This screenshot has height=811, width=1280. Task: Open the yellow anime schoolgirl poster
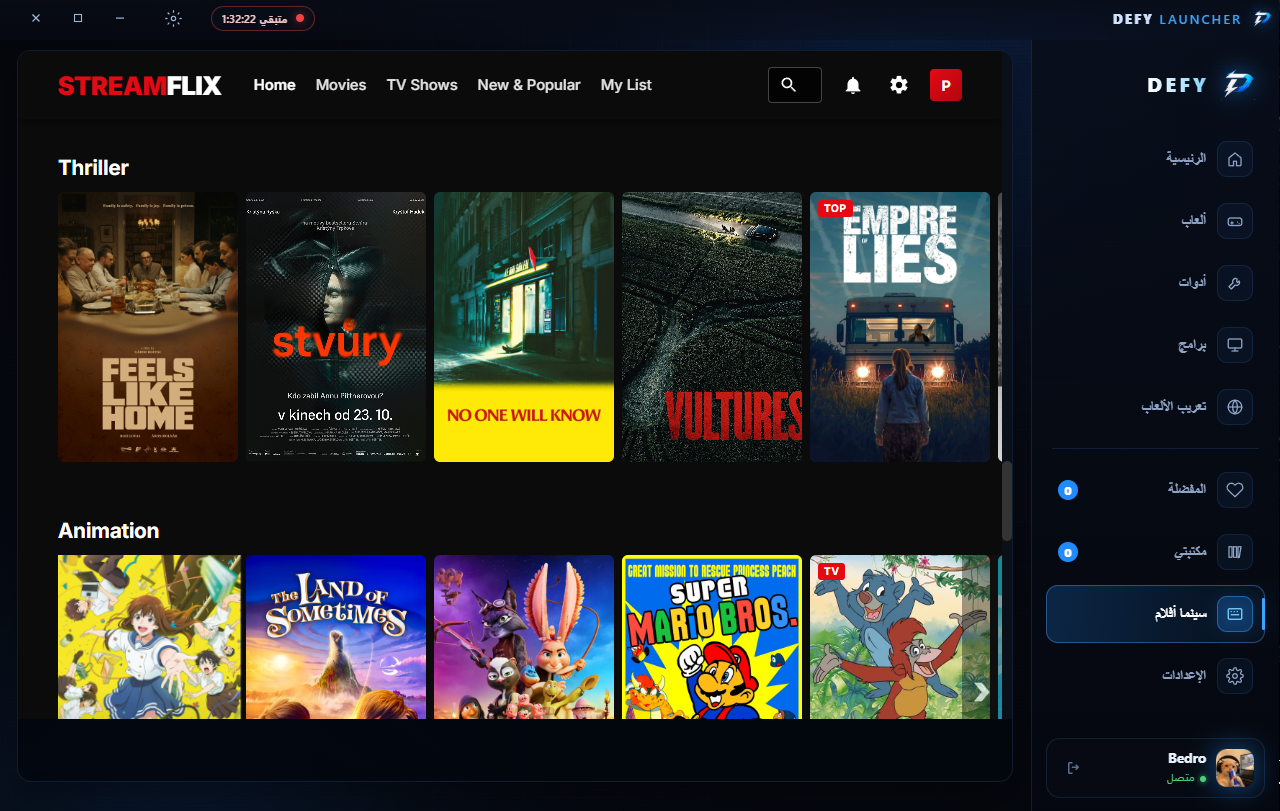(148, 637)
